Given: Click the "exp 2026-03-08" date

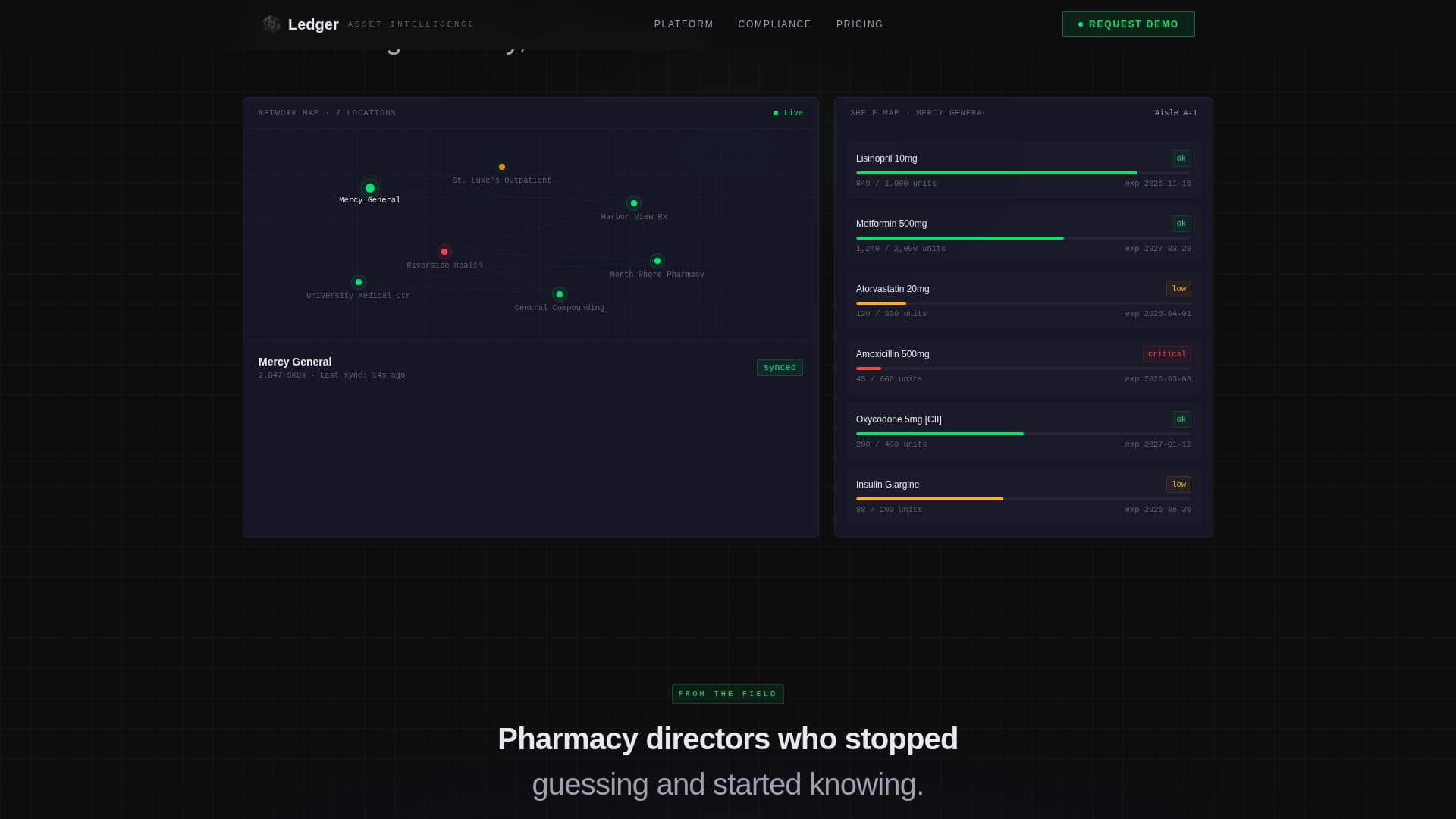Looking at the screenshot, I should click(x=1158, y=379).
